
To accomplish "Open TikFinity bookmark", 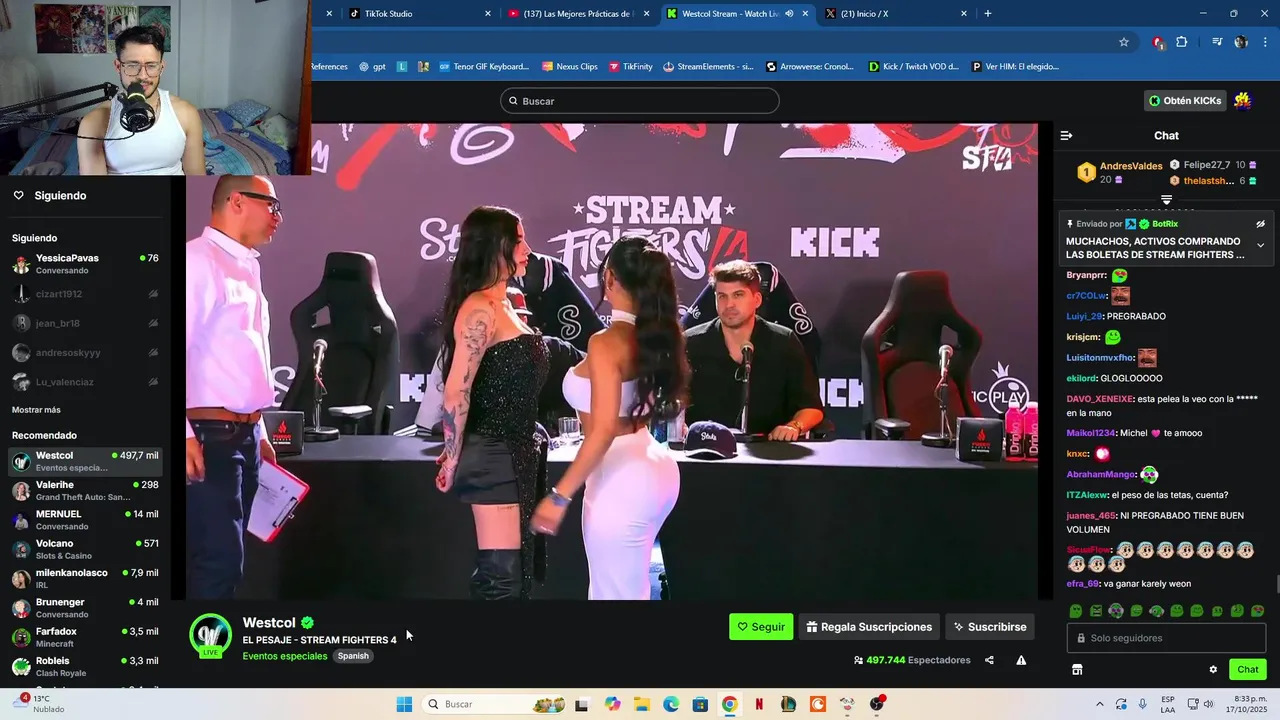I will pos(630,67).
